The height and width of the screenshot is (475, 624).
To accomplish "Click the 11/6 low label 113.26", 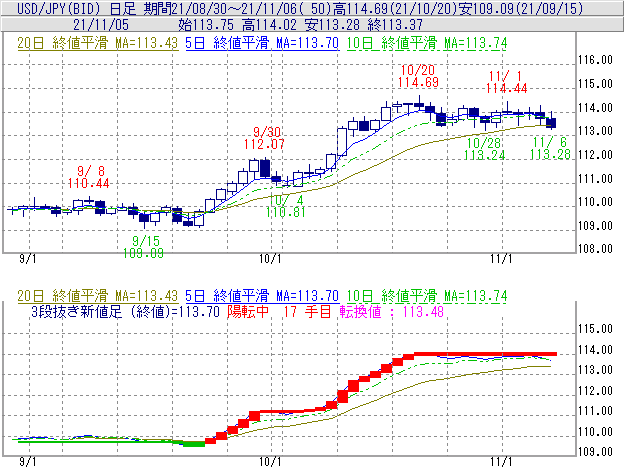I will point(549,155).
